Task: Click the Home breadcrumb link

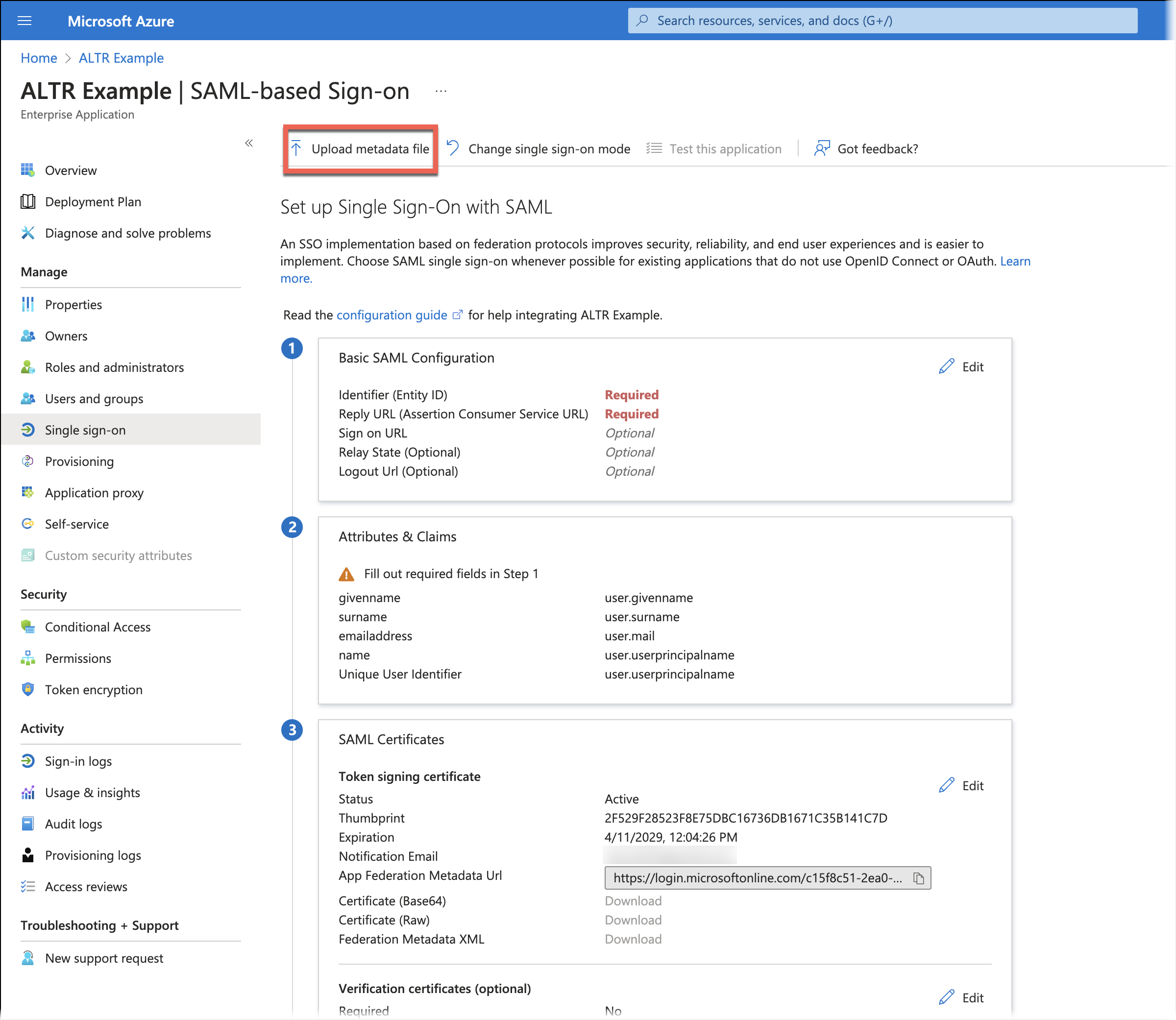Action: point(39,58)
